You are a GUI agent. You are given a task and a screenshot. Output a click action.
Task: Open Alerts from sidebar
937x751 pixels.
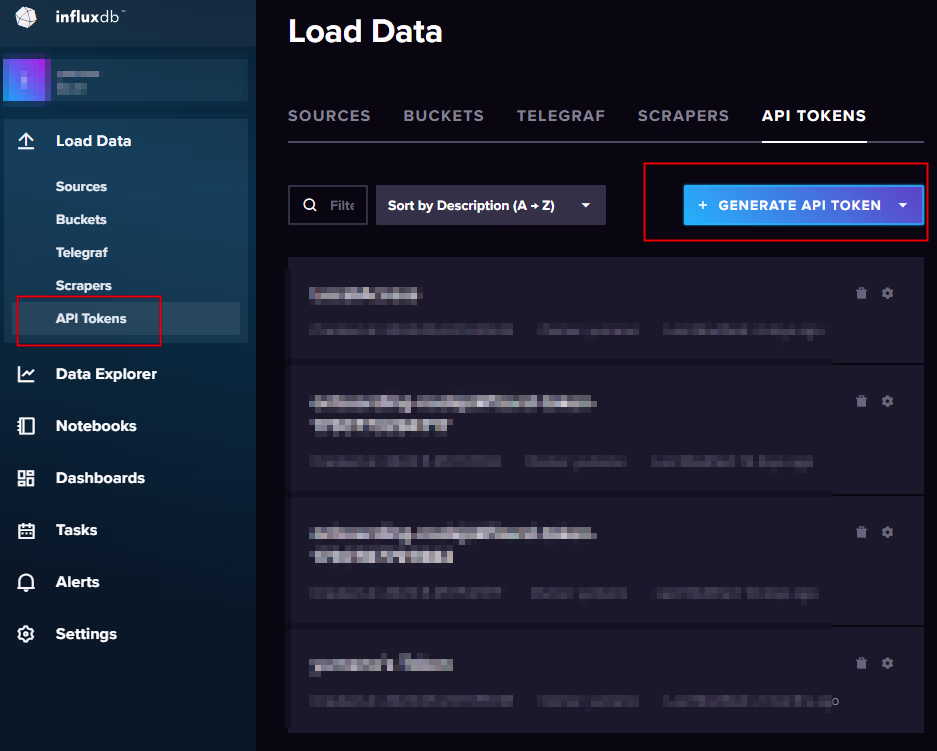[x=78, y=582]
